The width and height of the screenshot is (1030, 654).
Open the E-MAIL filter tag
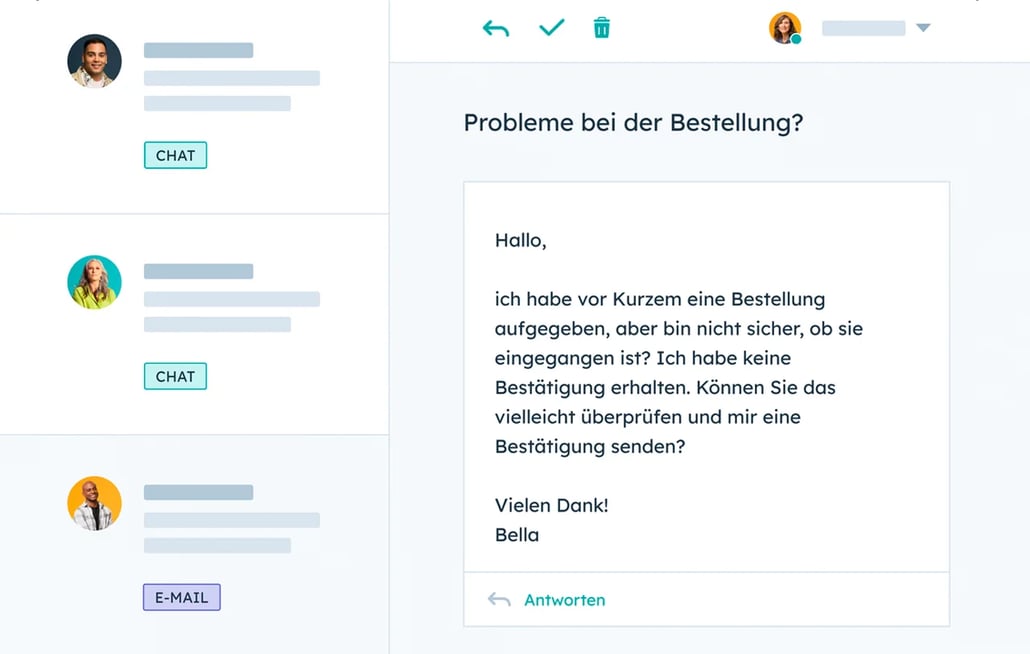[181, 597]
